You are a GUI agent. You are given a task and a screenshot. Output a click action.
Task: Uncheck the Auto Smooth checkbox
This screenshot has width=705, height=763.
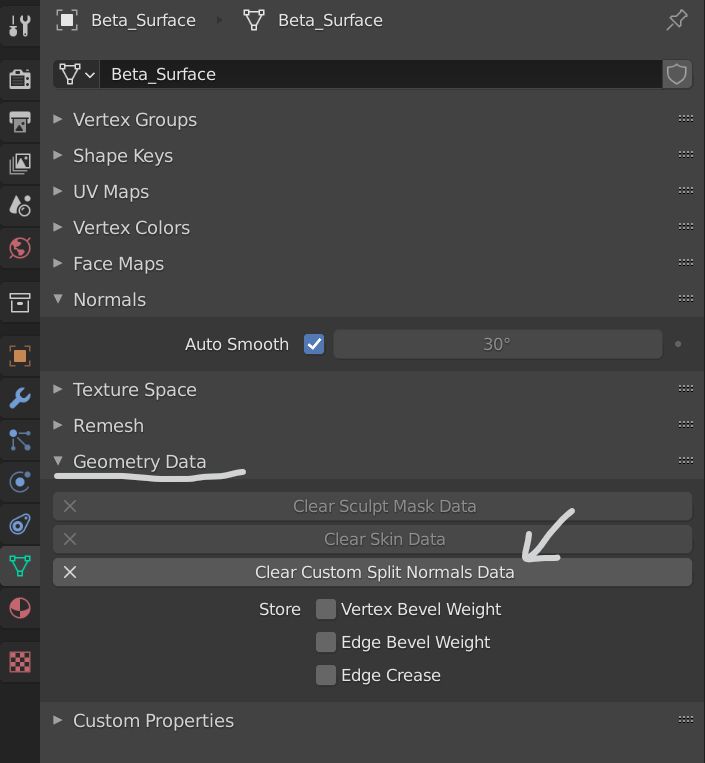tap(314, 344)
